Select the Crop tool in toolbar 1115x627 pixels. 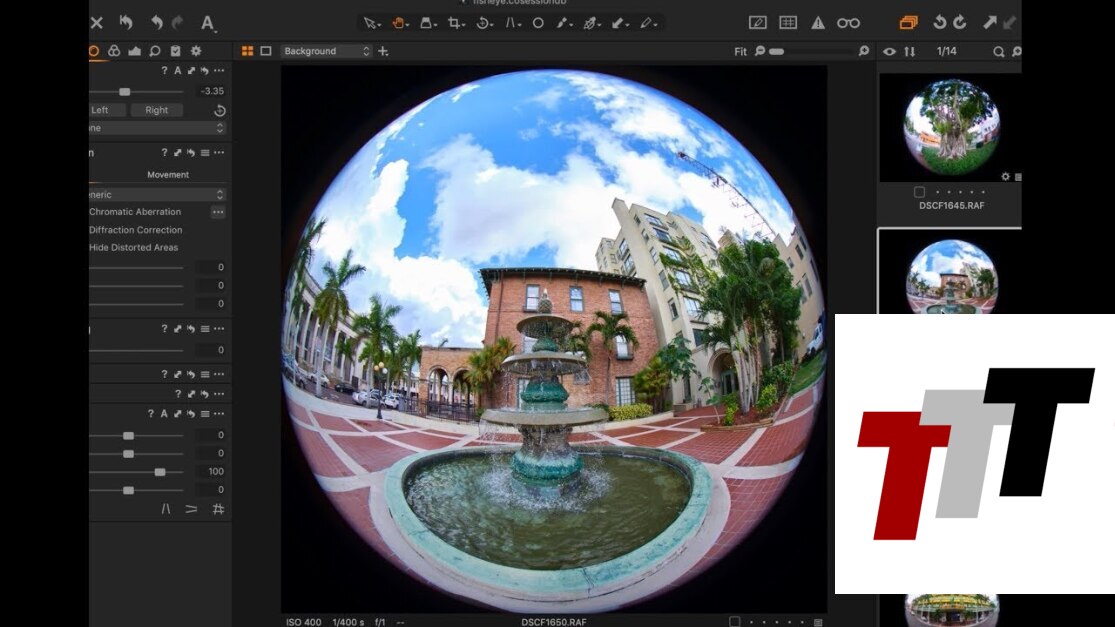click(456, 23)
